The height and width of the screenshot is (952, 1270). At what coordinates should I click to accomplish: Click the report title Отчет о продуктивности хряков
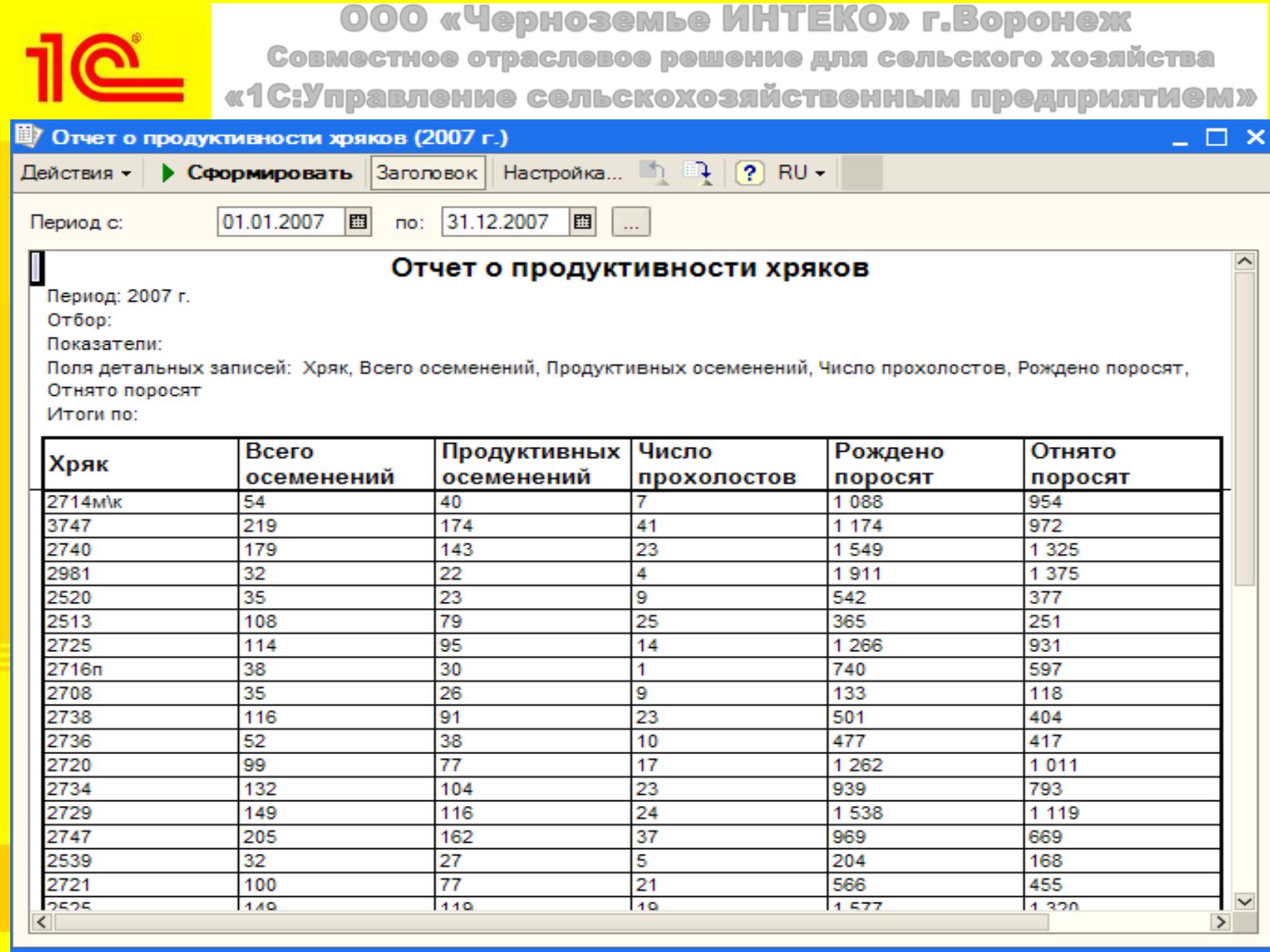(630, 268)
